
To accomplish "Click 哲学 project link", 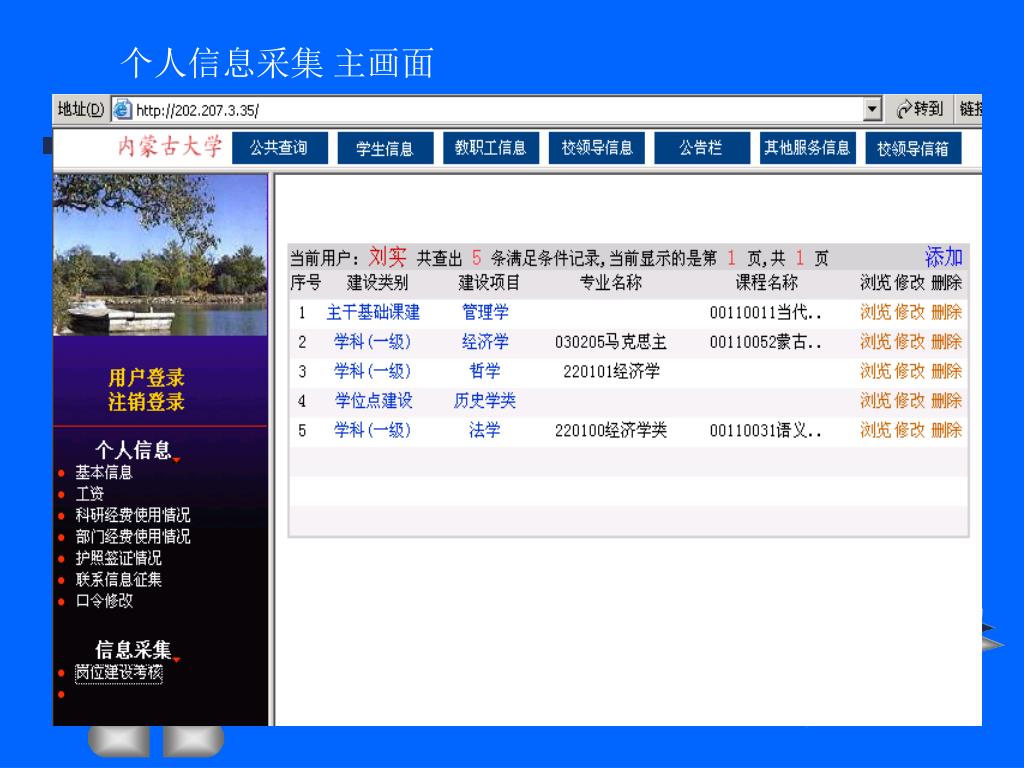I will point(485,371).
